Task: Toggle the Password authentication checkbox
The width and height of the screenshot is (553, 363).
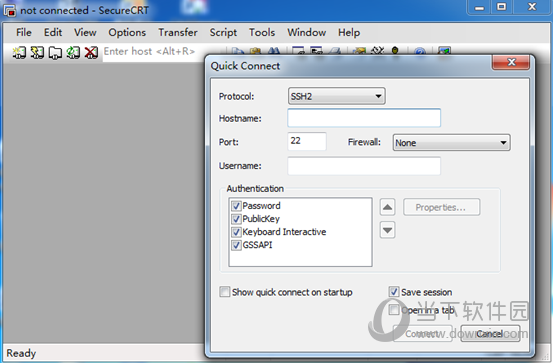Action: (236, 206)
